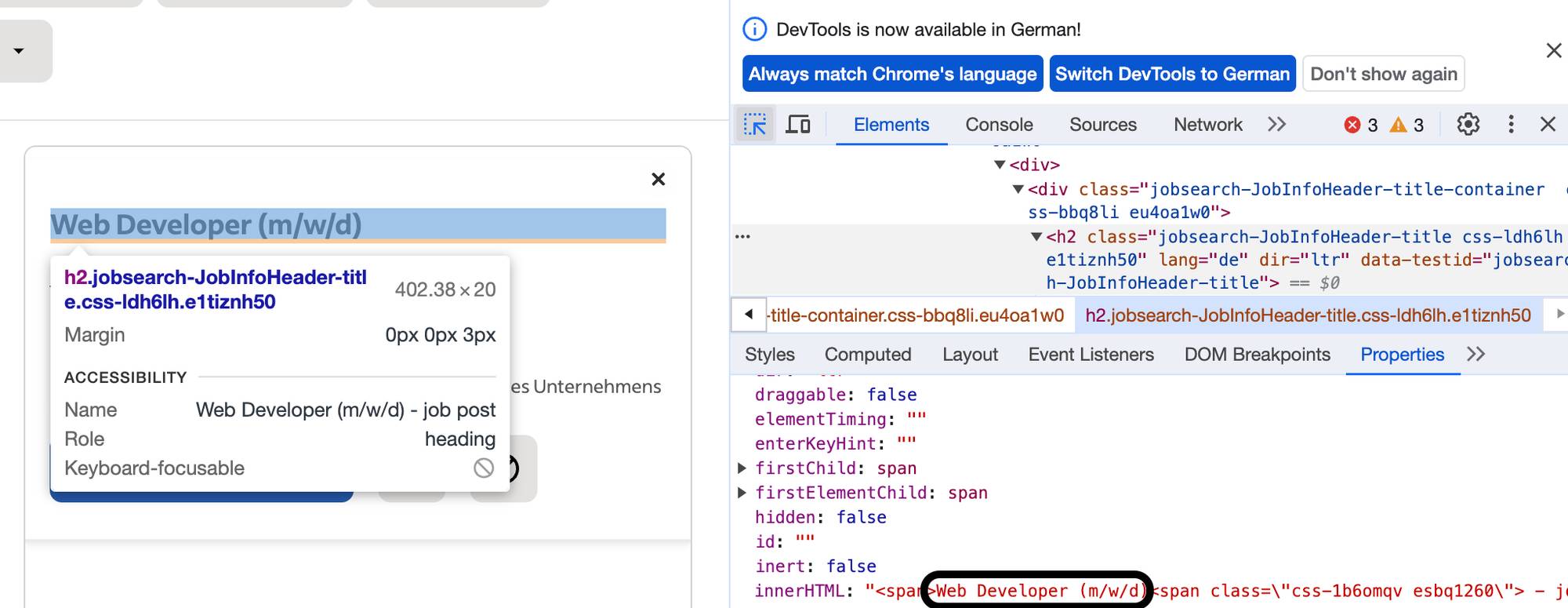Click the red error count indicator
Screen dimensions: 1568x608
point(1361,126)
